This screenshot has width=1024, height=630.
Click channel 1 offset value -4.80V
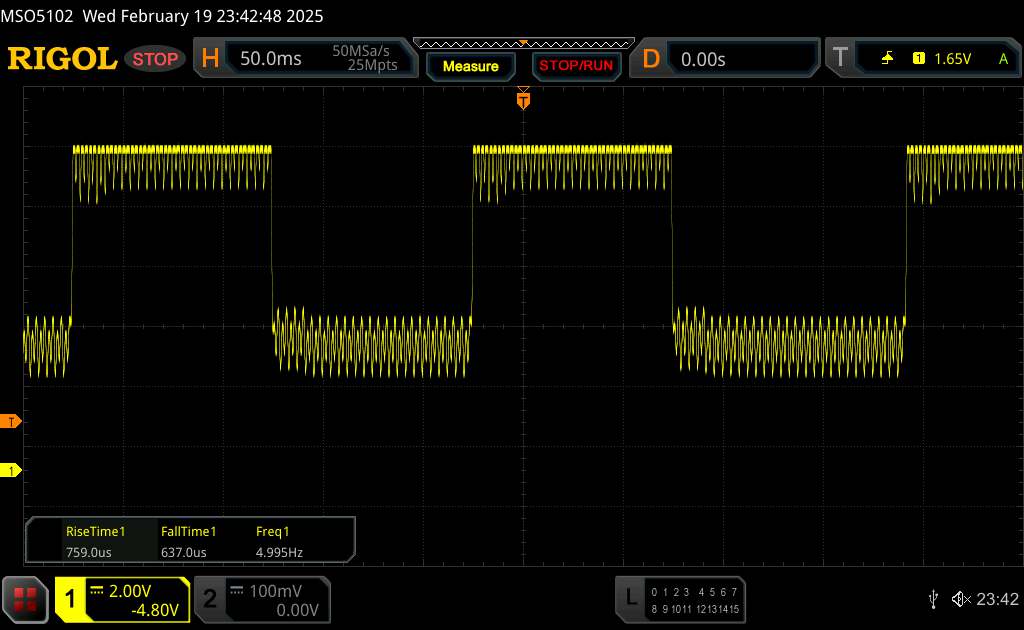[155, 610]
